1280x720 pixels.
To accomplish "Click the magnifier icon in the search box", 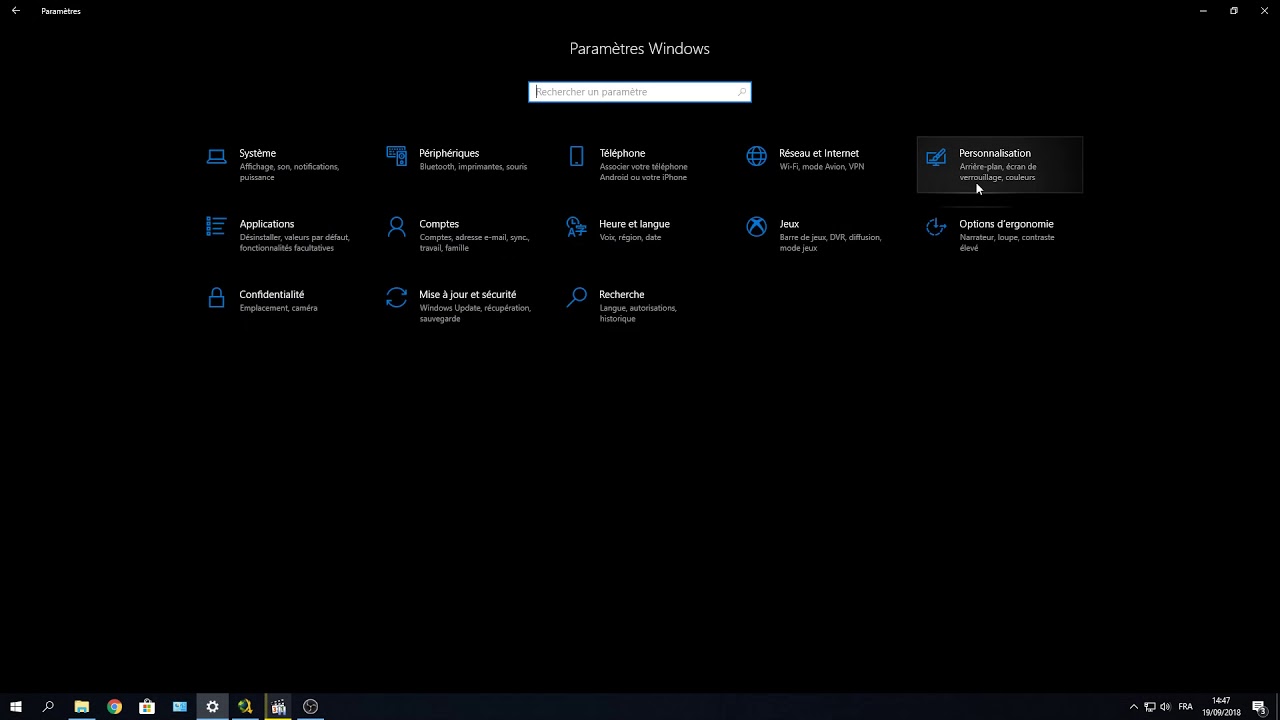I will (741, 92).
